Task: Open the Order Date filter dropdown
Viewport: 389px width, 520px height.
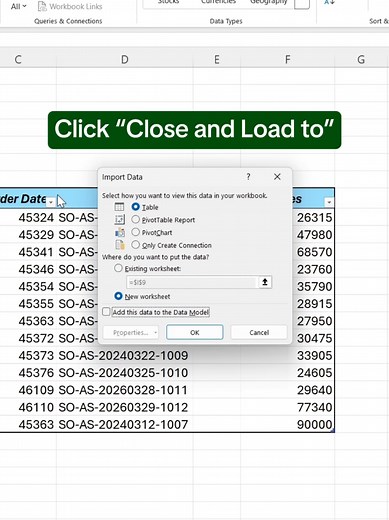Action: 51,202
